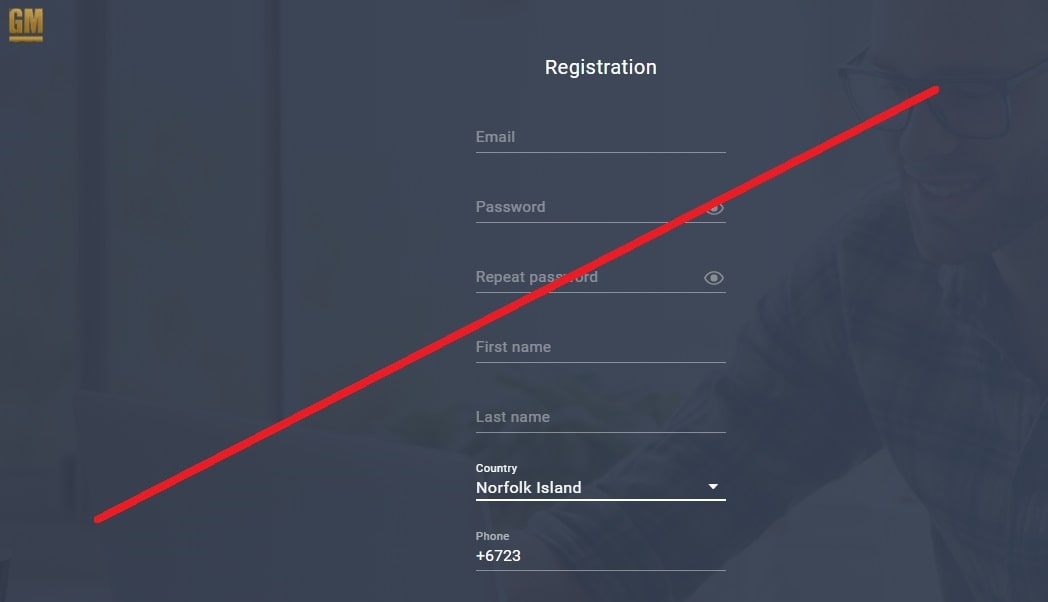Screen dimensions: 1048x602
Task: Show password using the Password eye icon
Action: pos(714,208)
